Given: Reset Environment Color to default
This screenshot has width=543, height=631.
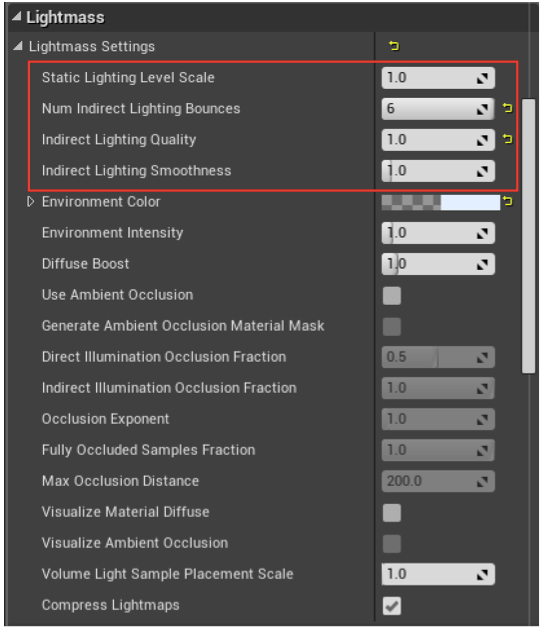Looking at the screenshot, I should pyautogui.click(x=508, y=201).
